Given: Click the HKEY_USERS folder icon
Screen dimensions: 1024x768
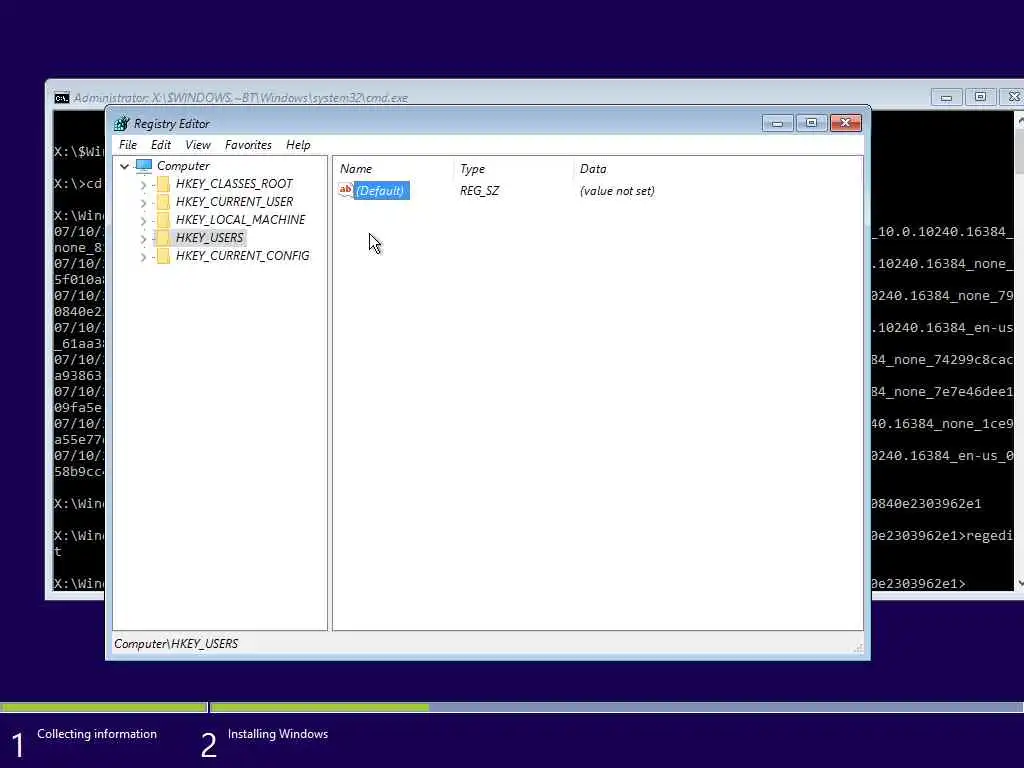Looking at the screenshot, I should [x=163, y=238].
